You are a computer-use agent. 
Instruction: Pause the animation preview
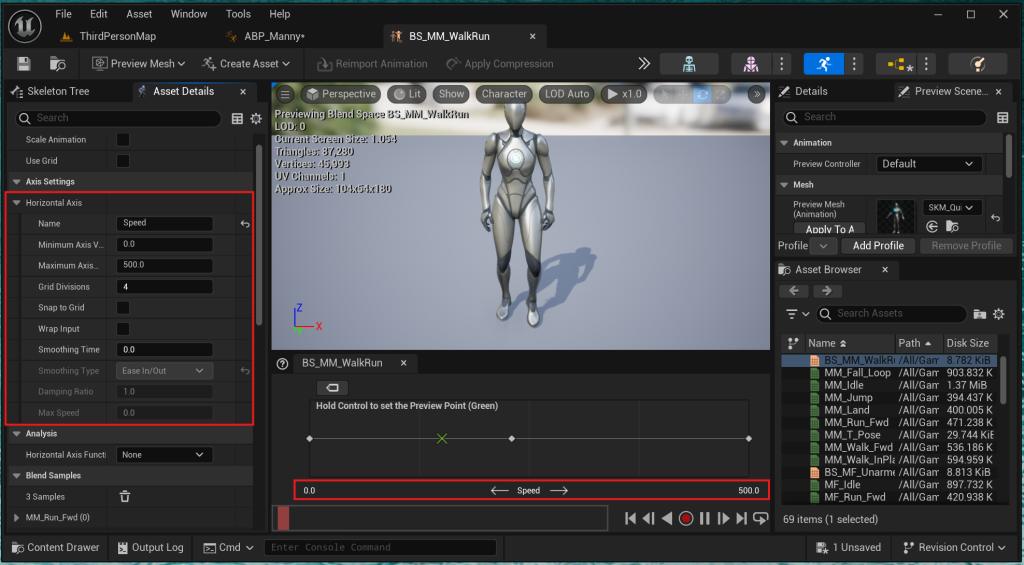tap(705, 518)
